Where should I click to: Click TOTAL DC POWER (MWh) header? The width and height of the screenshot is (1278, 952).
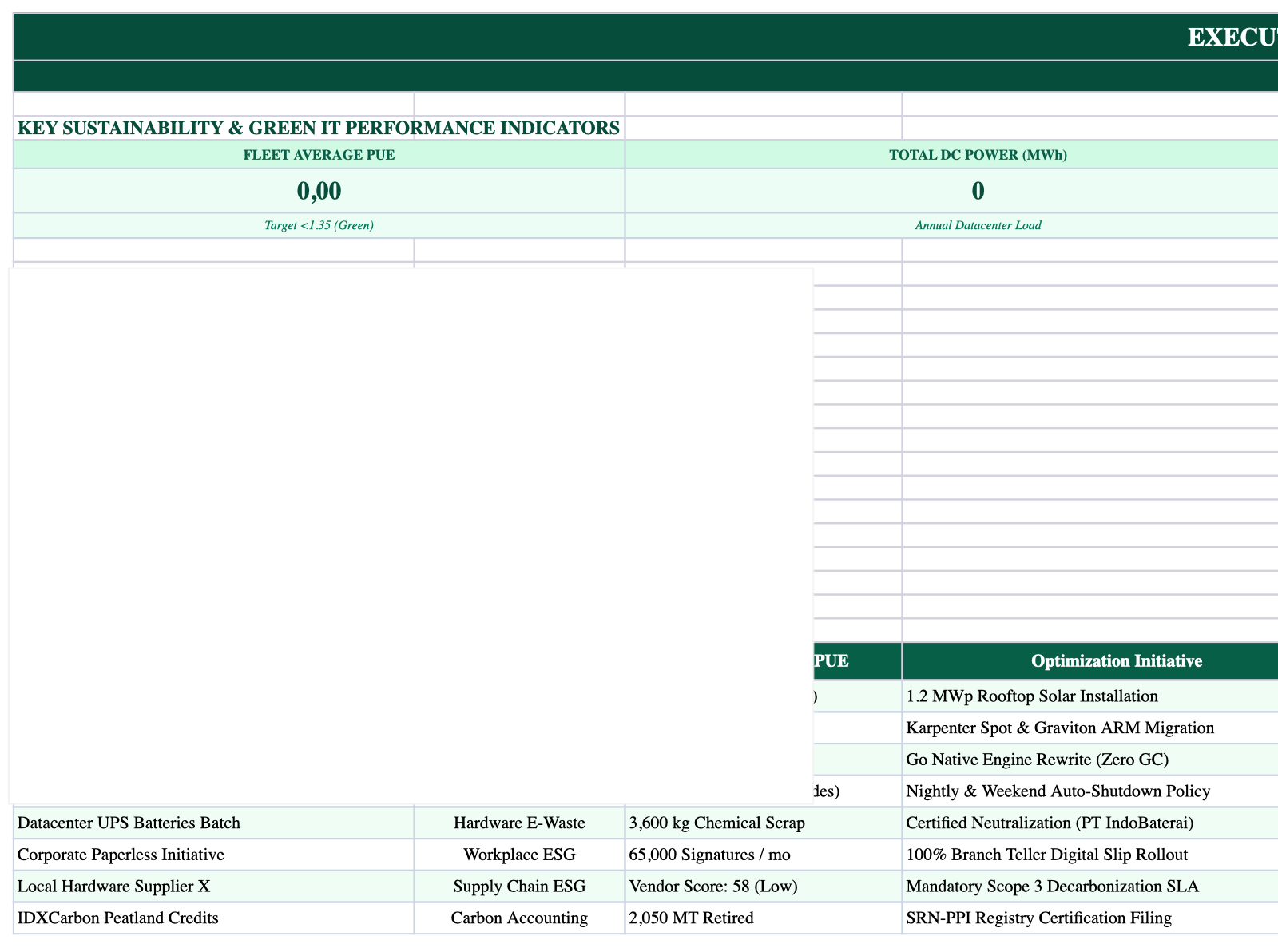(978, 155)
